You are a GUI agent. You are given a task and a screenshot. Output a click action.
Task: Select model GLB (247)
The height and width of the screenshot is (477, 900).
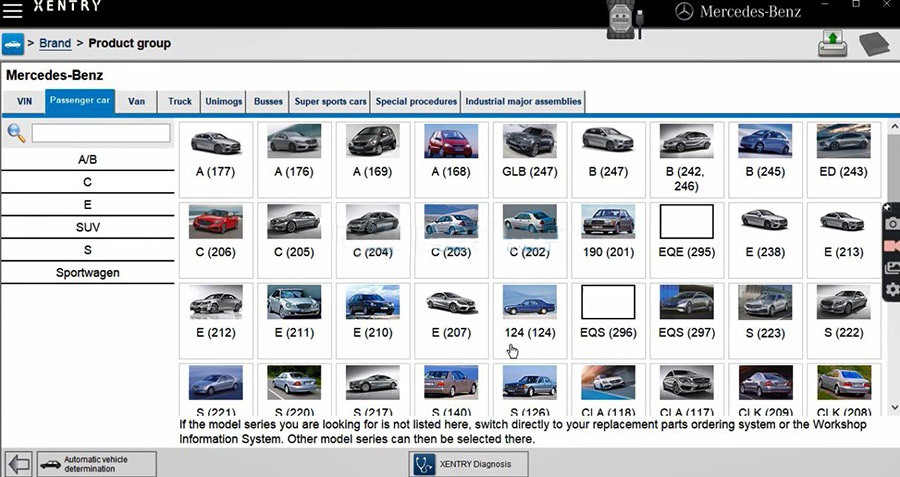[x=530, y=160]
